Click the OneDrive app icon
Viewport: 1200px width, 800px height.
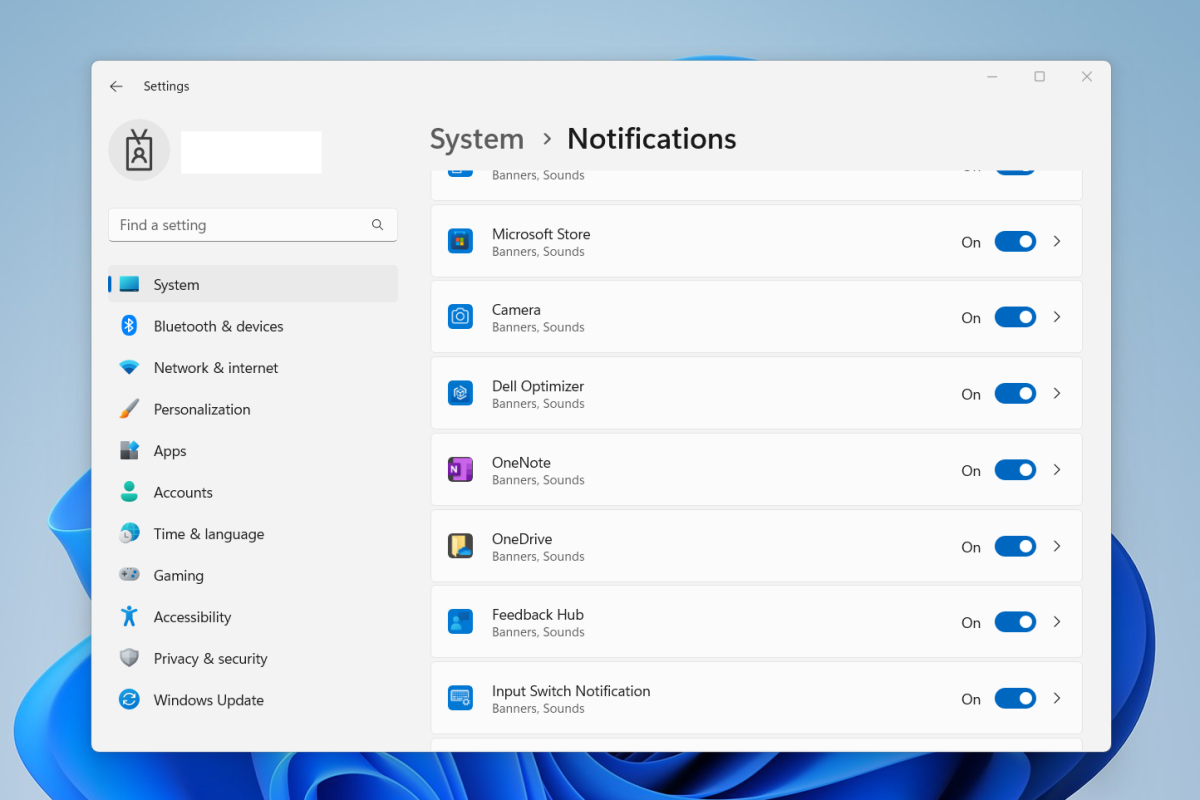[x=460, y=546]
